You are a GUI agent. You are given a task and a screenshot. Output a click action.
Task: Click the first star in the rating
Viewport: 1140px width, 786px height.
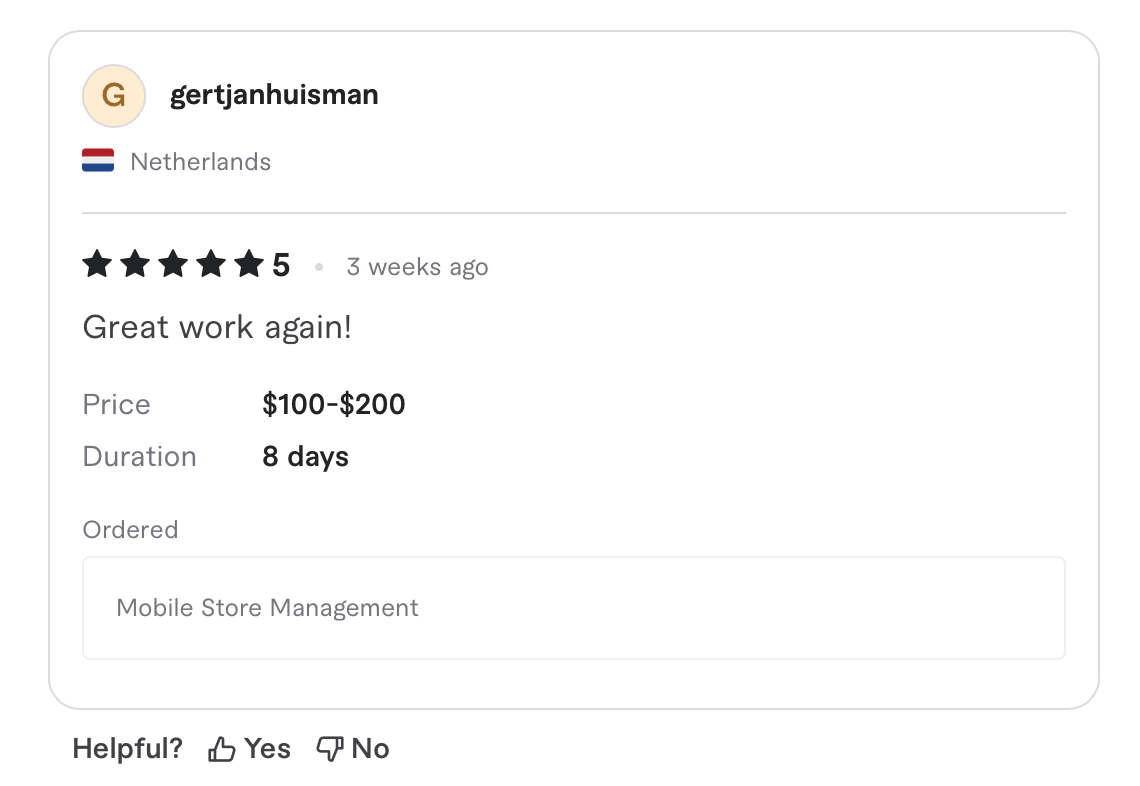coord(97,264)
